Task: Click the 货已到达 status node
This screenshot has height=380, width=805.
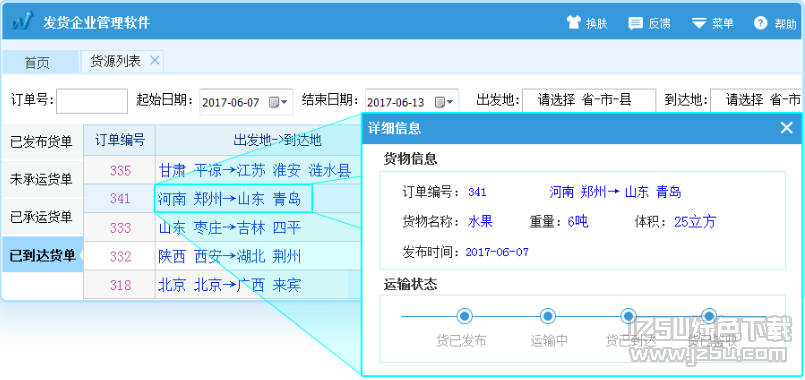Action: click(628, 316)
